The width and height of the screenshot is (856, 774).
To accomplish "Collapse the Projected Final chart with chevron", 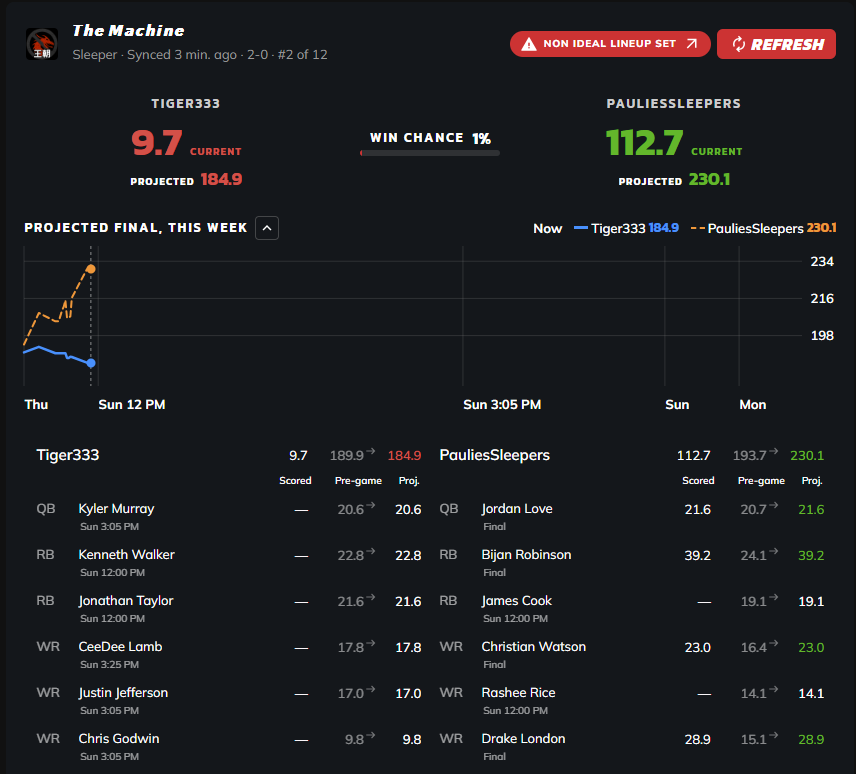I will (x=267, y=228).
